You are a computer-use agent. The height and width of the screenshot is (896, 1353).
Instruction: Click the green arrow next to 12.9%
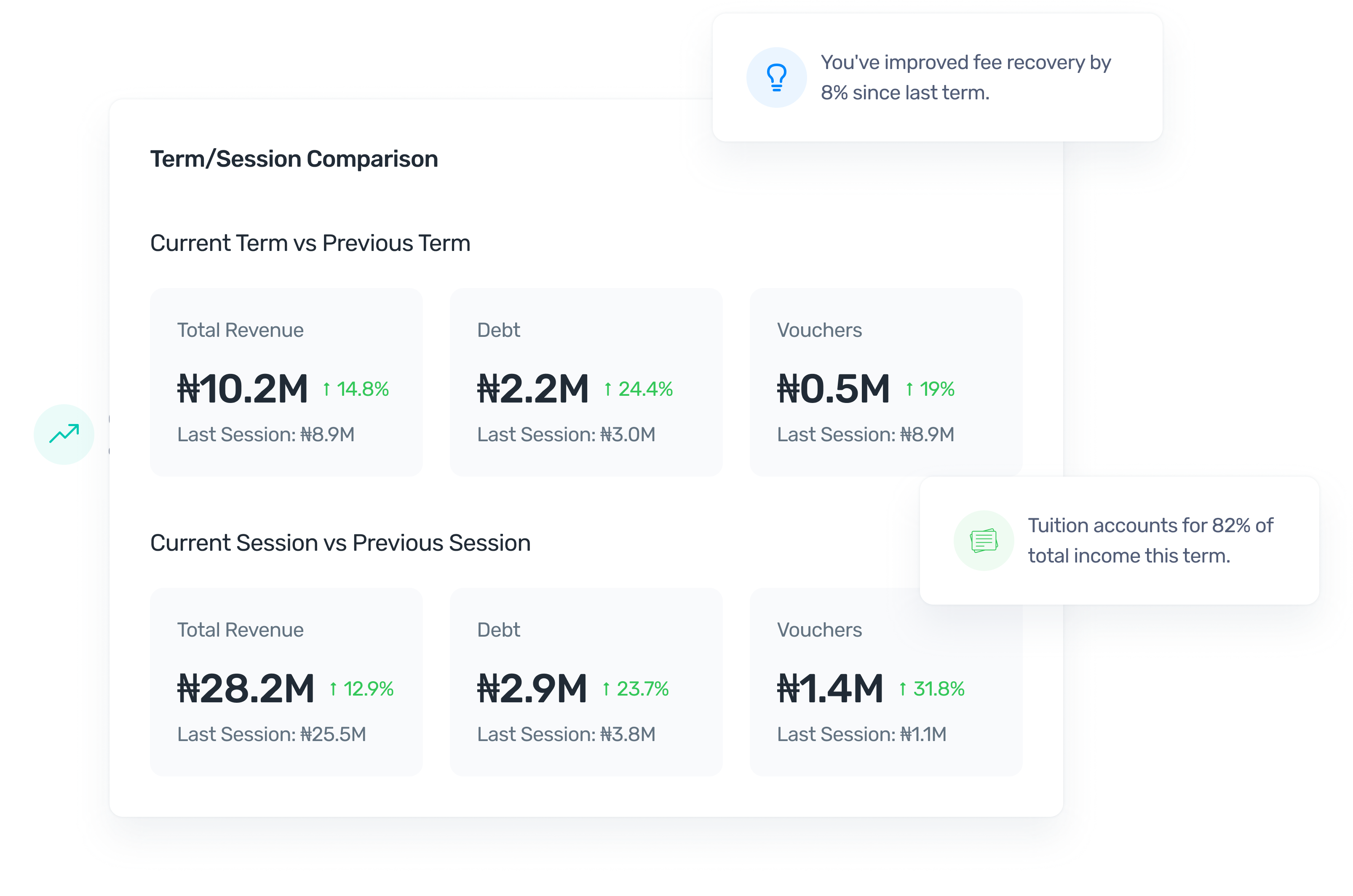334,690
